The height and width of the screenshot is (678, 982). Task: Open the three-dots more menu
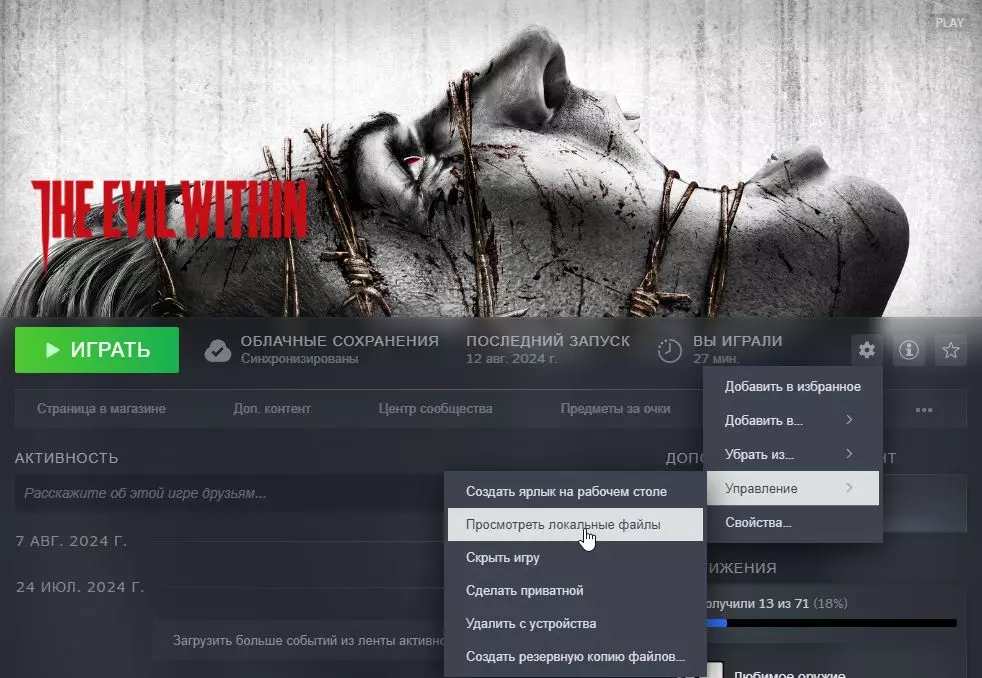[924, 410]
